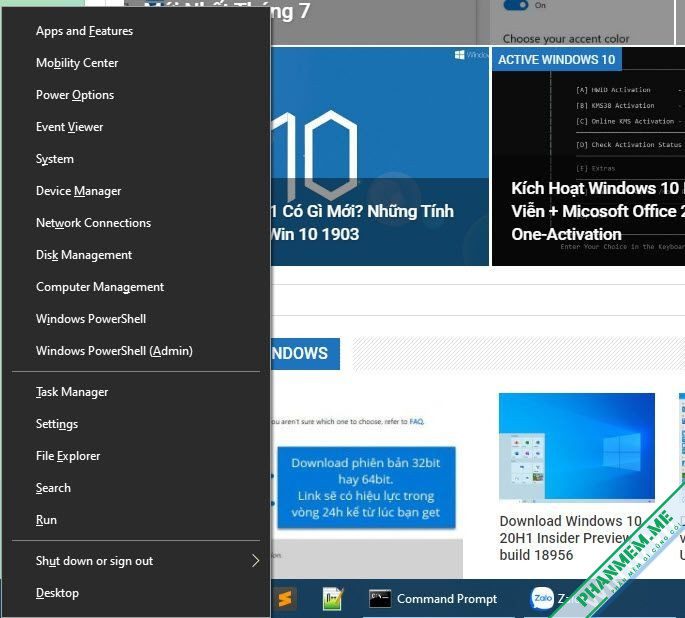Open Network Connections
Screen dimensions: 685x618
93,223
